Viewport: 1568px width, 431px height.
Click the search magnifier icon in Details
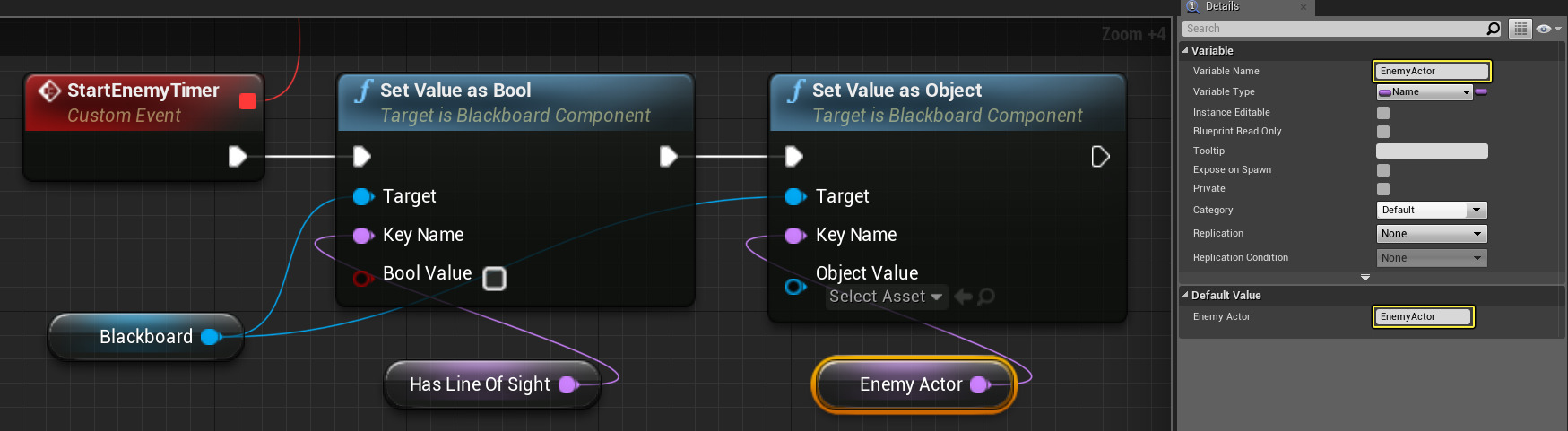tap(1493, 29)
